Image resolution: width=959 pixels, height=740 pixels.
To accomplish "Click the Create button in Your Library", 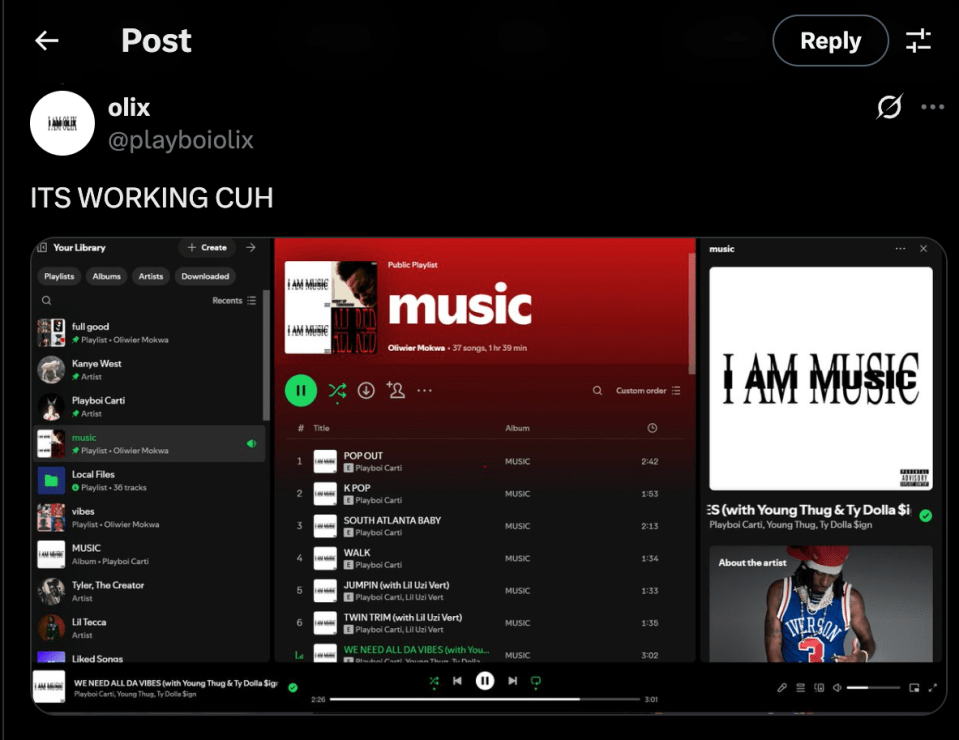I will pos(207,248).
